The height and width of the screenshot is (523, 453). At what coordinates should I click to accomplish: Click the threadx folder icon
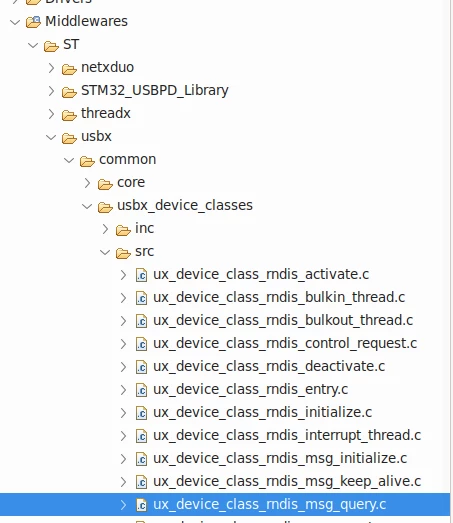coord(69,115)
